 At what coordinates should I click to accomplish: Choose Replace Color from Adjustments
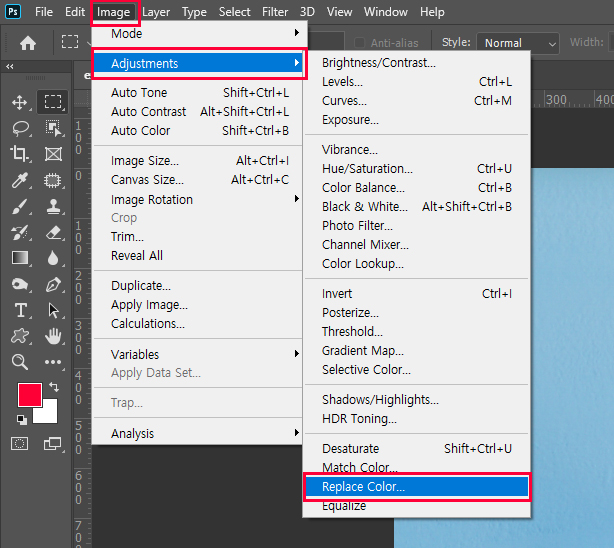[417, 486]
